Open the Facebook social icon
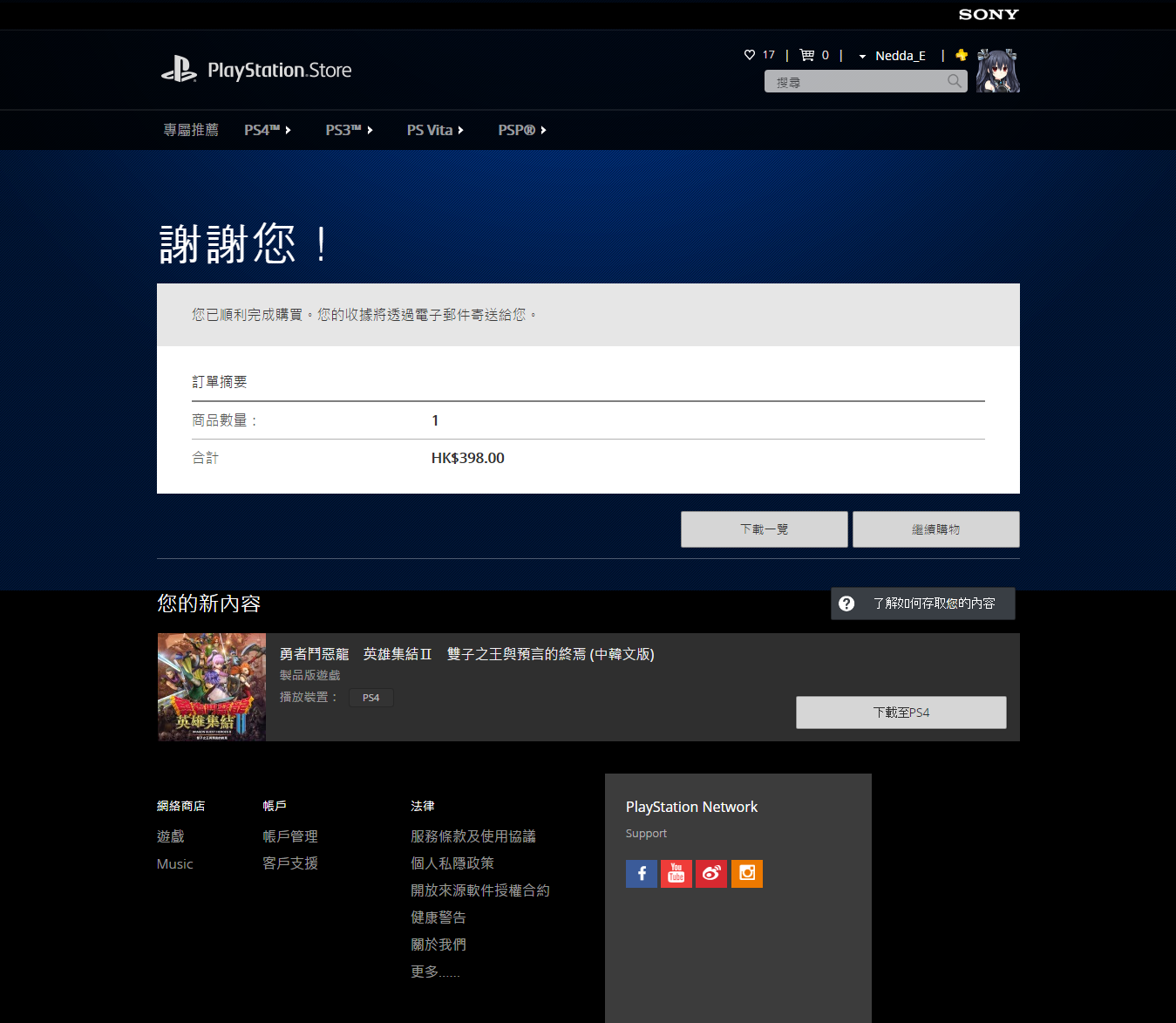This screenshot has height=1023, width=1176. point(642,874)
